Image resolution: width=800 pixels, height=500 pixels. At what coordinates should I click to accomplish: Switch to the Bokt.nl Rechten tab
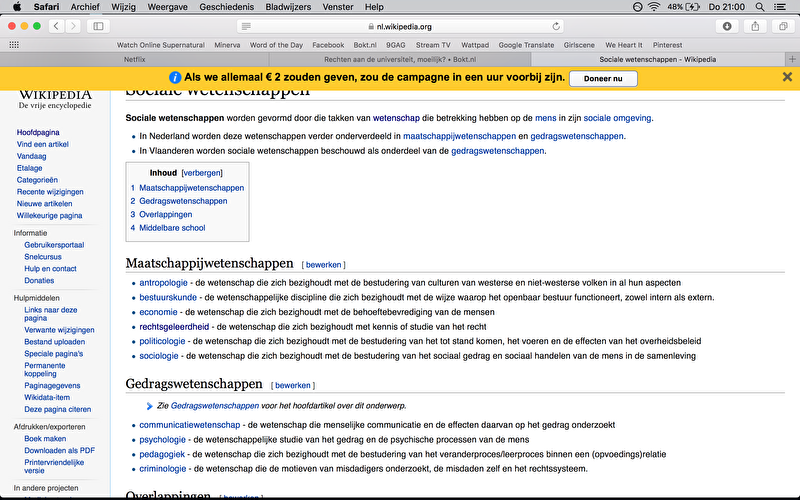click(400, 59)
